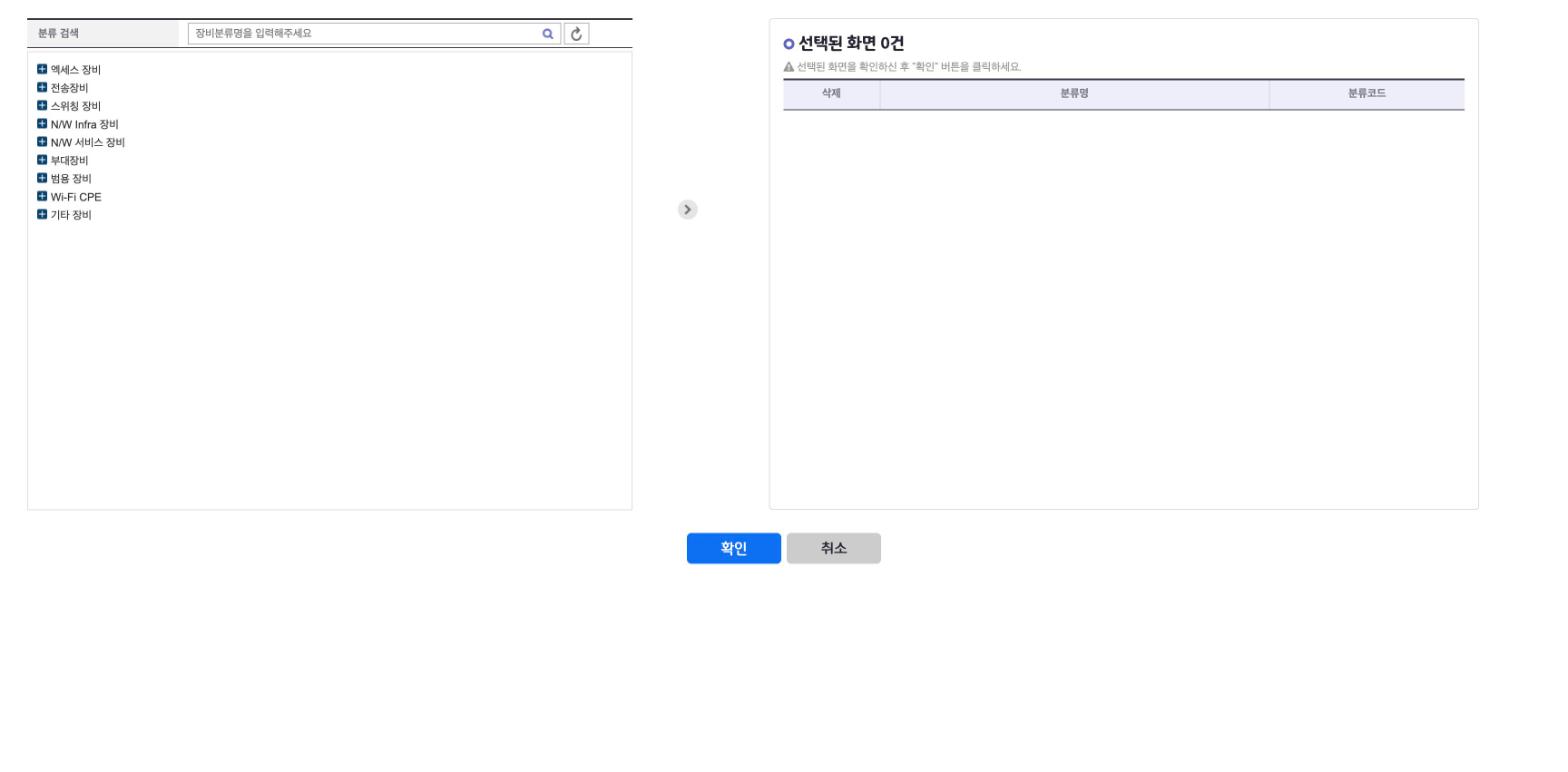Click the refresh reset icon

[x=576, y=33]
